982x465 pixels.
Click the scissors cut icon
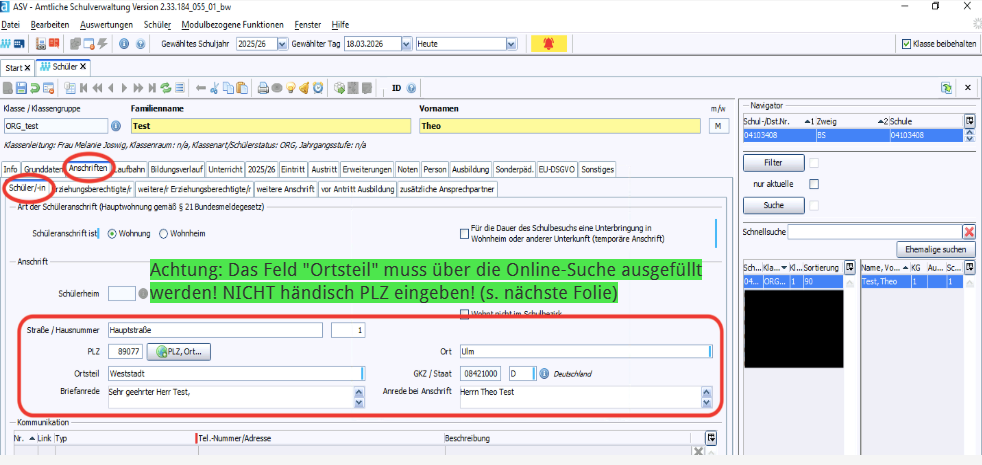[214, 88]
